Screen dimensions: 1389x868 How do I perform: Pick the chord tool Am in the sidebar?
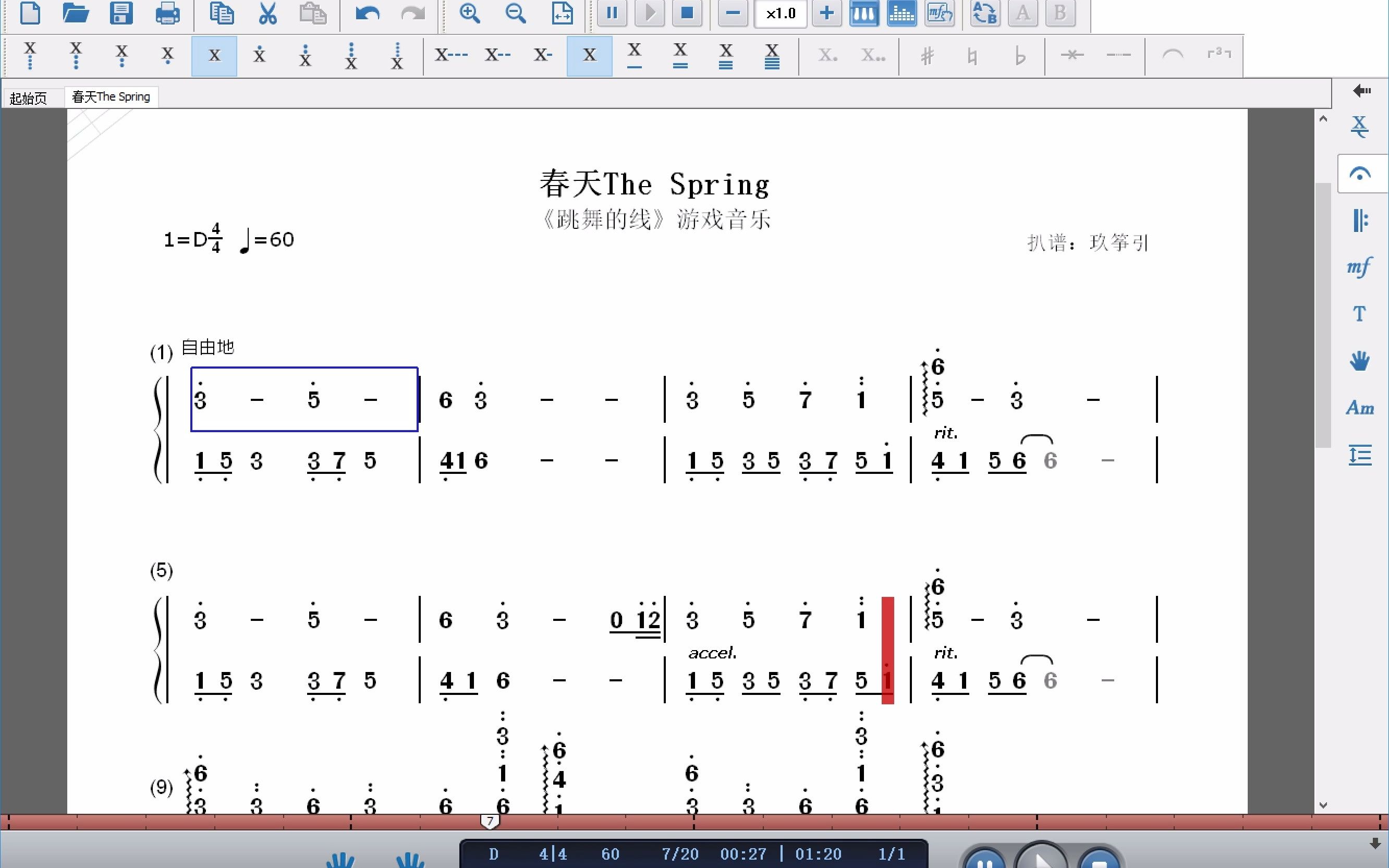pyautogui.click(x=1360, y=408)
